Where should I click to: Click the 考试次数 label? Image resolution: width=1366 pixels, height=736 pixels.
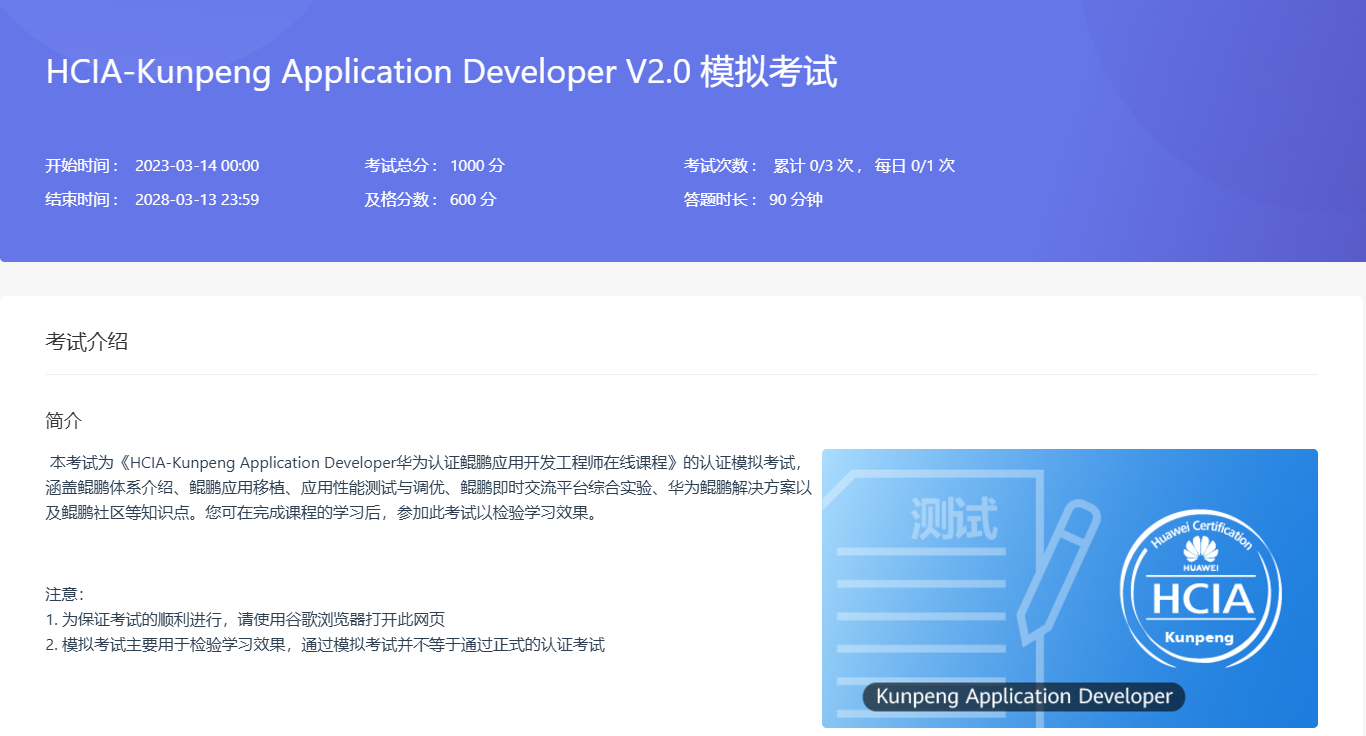721,166
